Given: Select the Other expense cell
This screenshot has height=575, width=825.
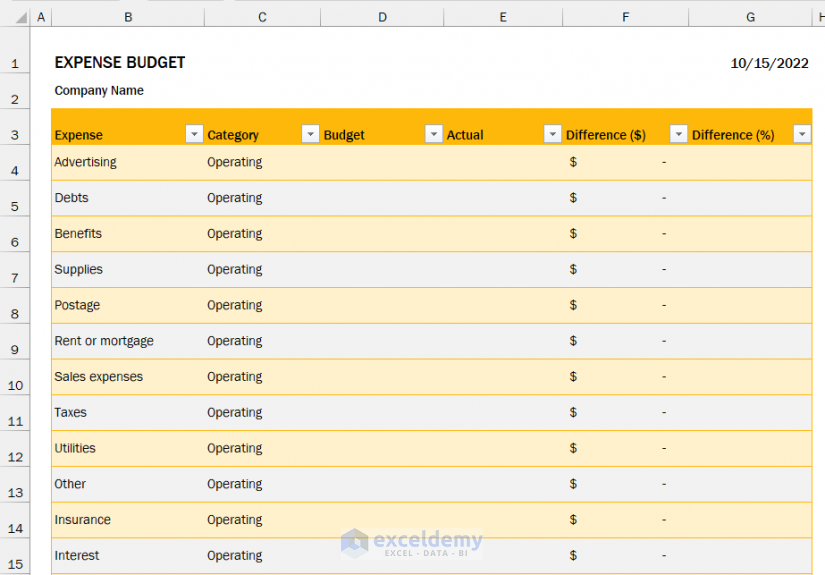Looking at the screenshot, I should 128,485.
